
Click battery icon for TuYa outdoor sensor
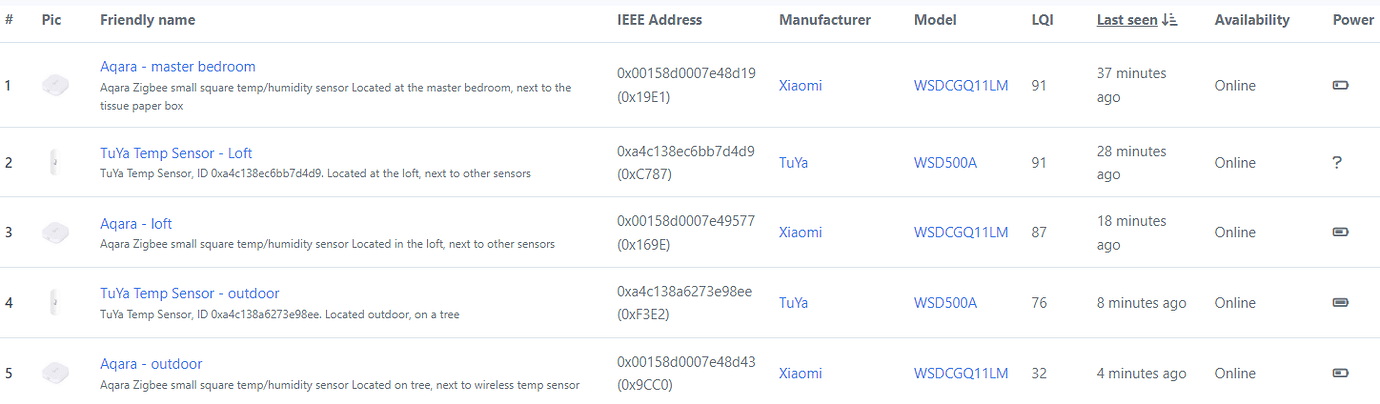click(x=1340, y=303)
